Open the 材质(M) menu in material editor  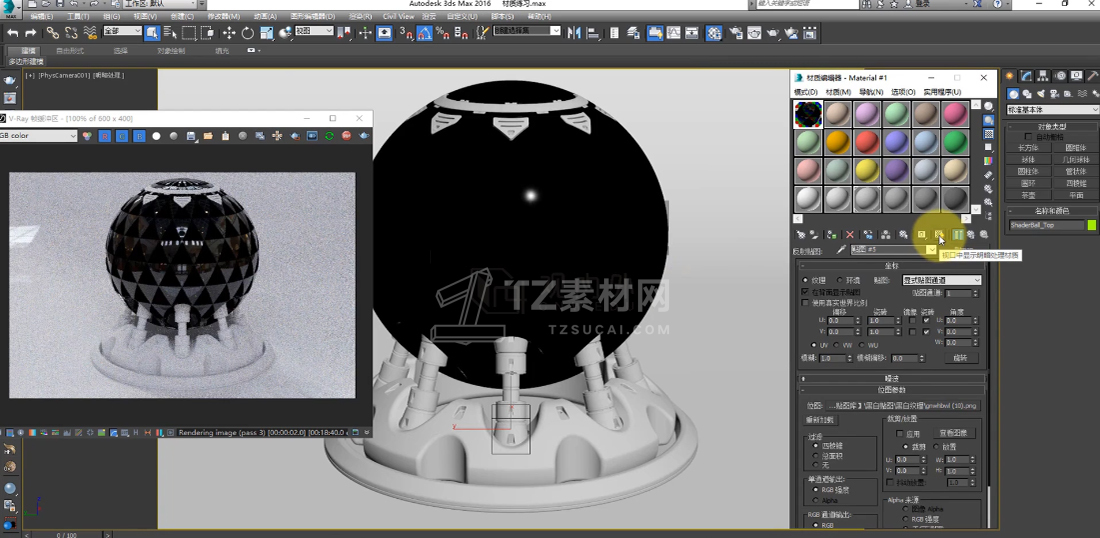pyautogui.click(x=838, y=92)
